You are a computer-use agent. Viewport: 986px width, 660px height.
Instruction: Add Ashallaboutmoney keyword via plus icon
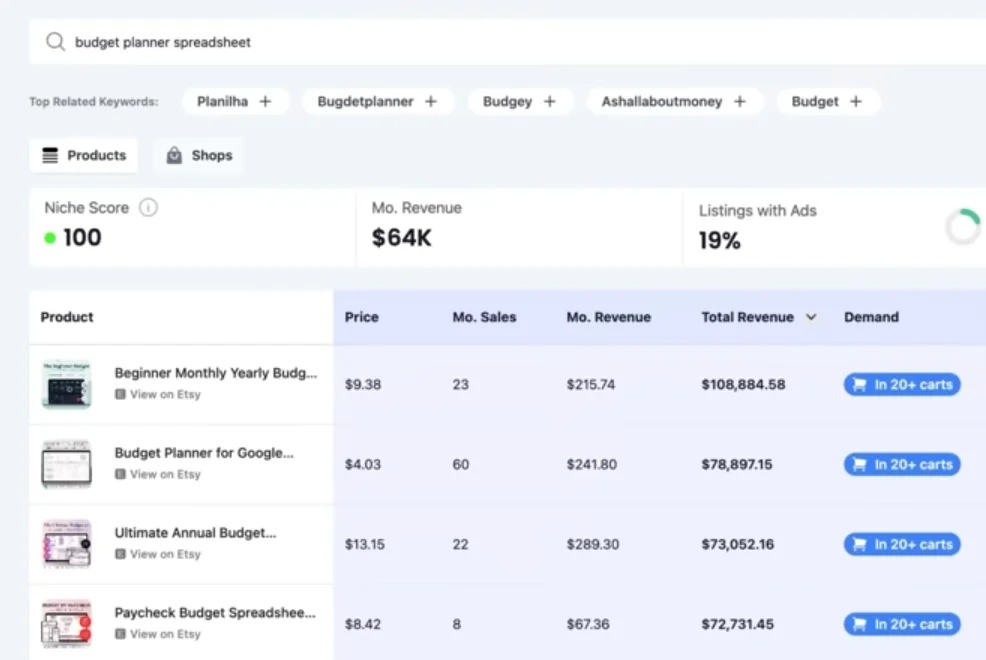(740, 102)
